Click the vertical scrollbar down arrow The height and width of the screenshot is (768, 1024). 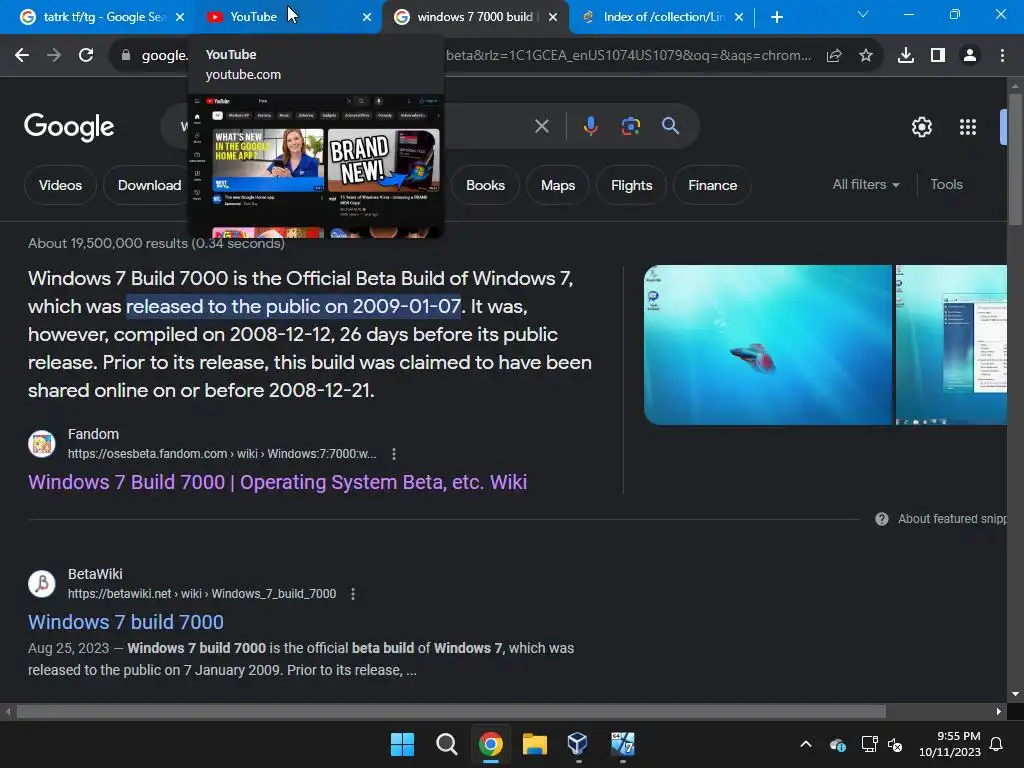pos(1015,694)
